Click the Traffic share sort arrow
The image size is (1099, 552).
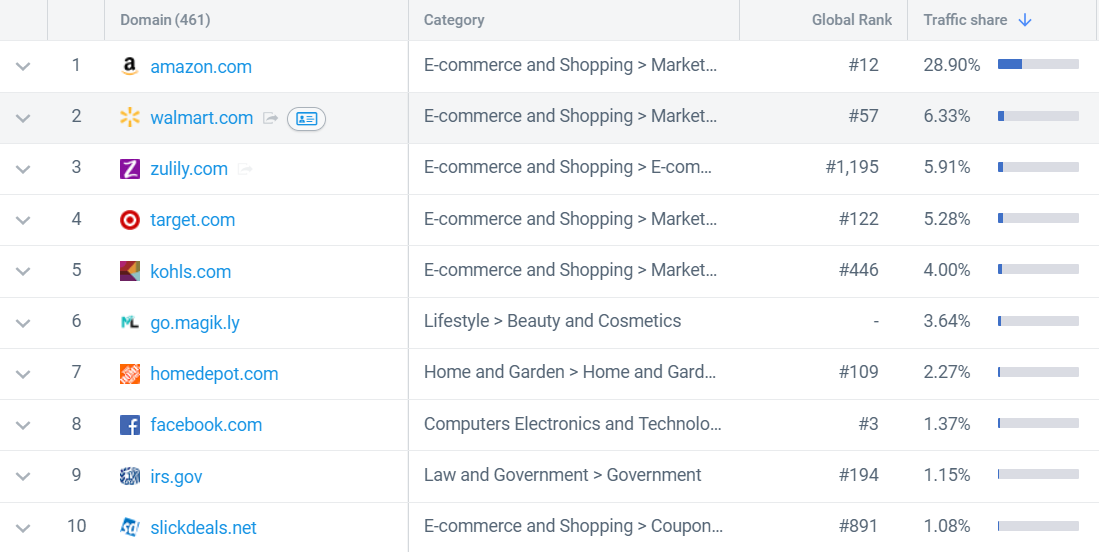click(x=1025, y=20)
